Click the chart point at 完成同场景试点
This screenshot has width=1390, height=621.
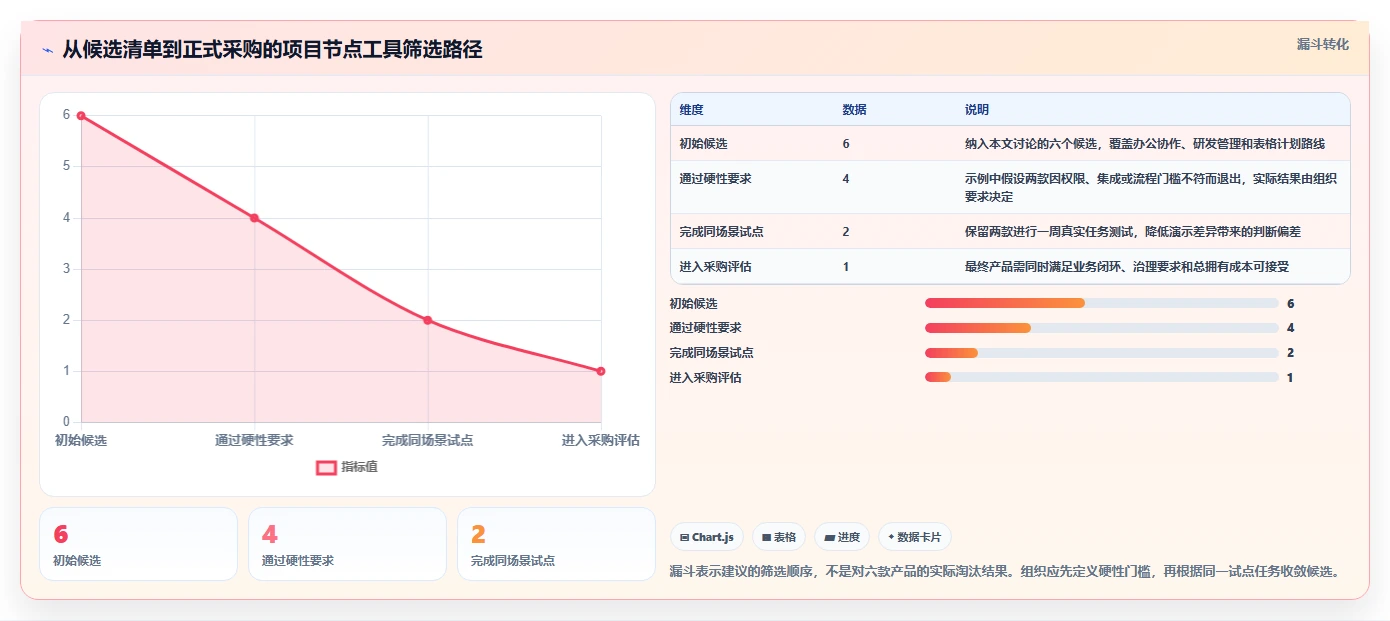pos(427,320)
